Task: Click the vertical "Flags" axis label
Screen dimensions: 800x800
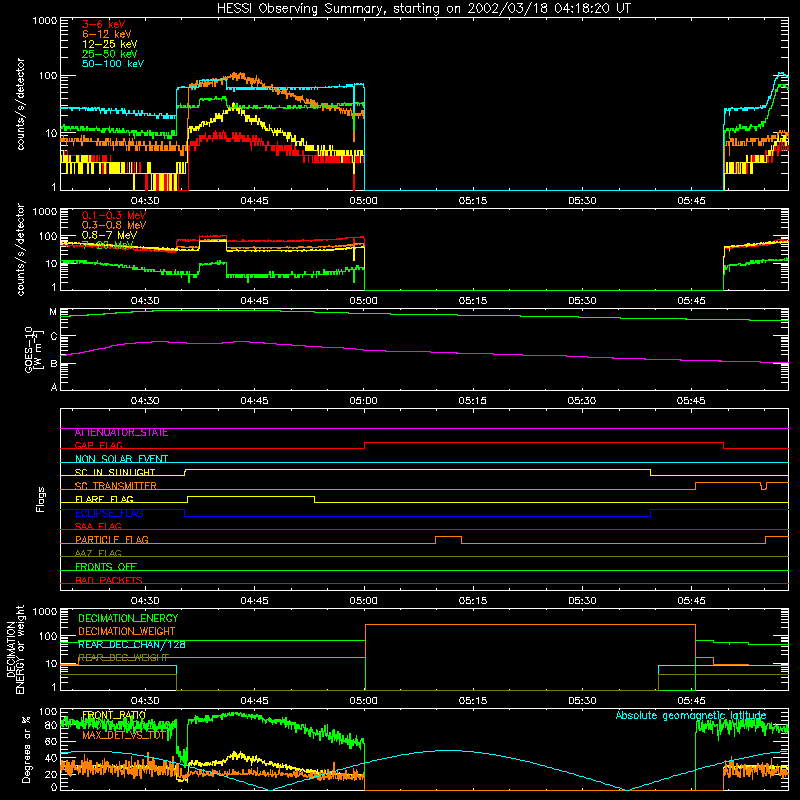Action: pyautogui.click(x=41, y=499)
